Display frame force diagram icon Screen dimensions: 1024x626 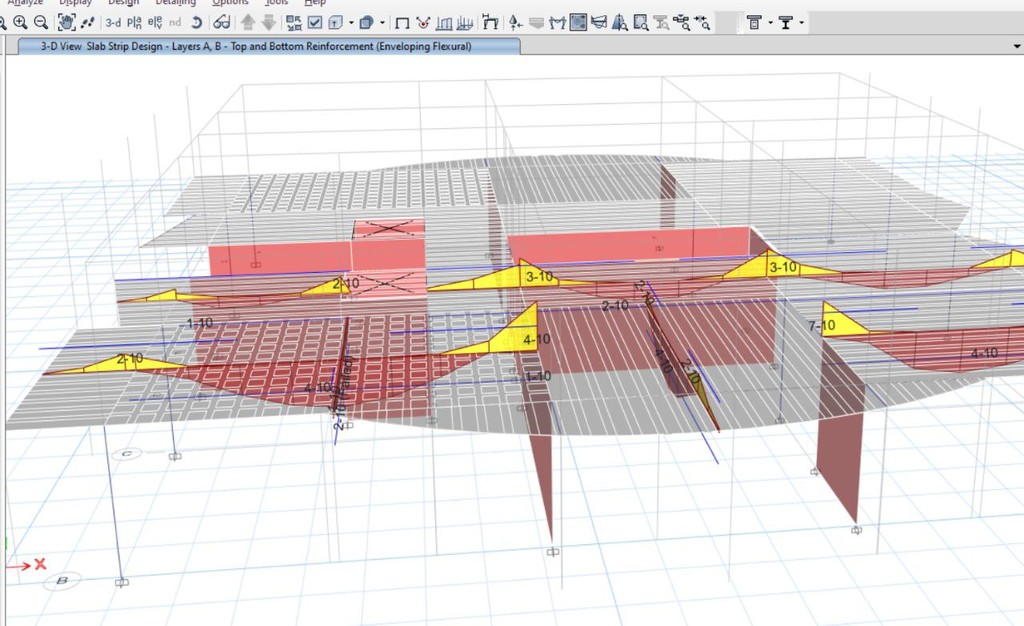pyautogui.click(x=444, y=23)
